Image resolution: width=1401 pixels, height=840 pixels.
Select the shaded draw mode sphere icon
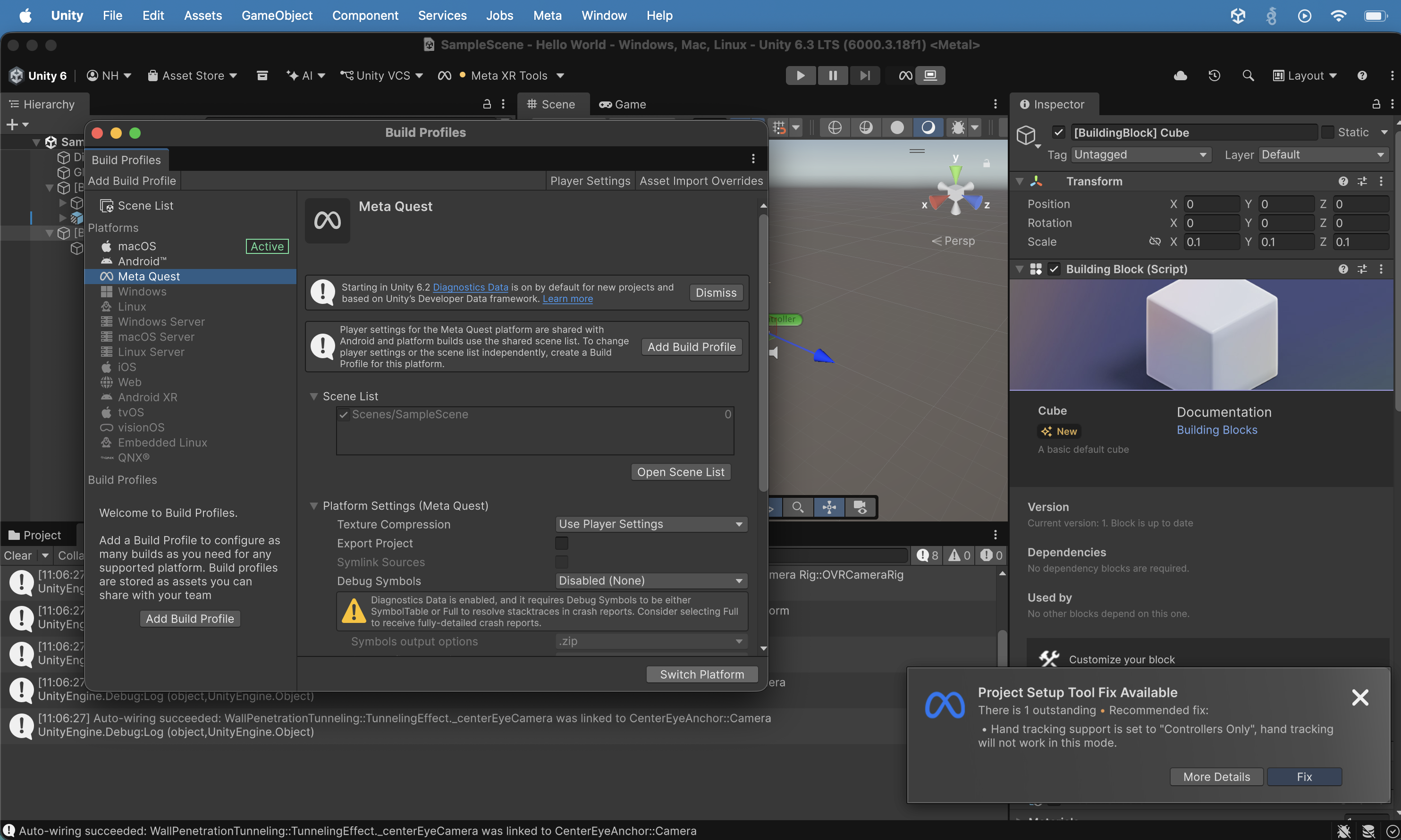tap(897, 127)
